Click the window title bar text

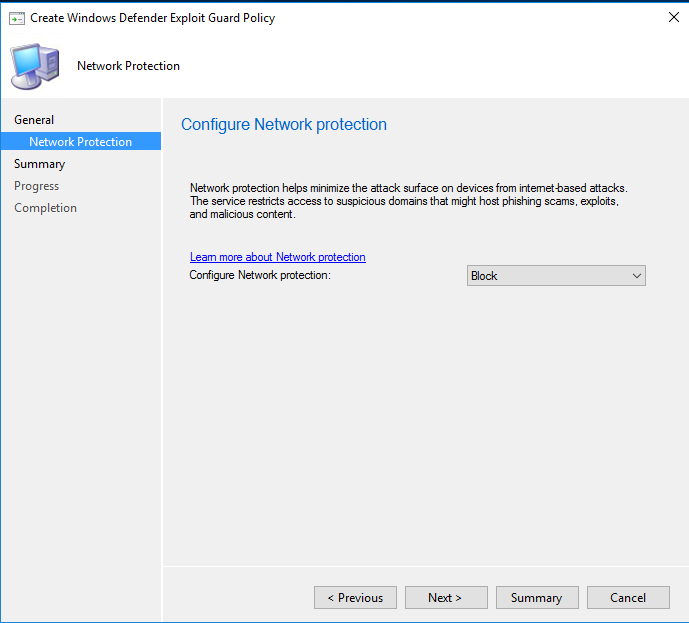tap(152, 18)
